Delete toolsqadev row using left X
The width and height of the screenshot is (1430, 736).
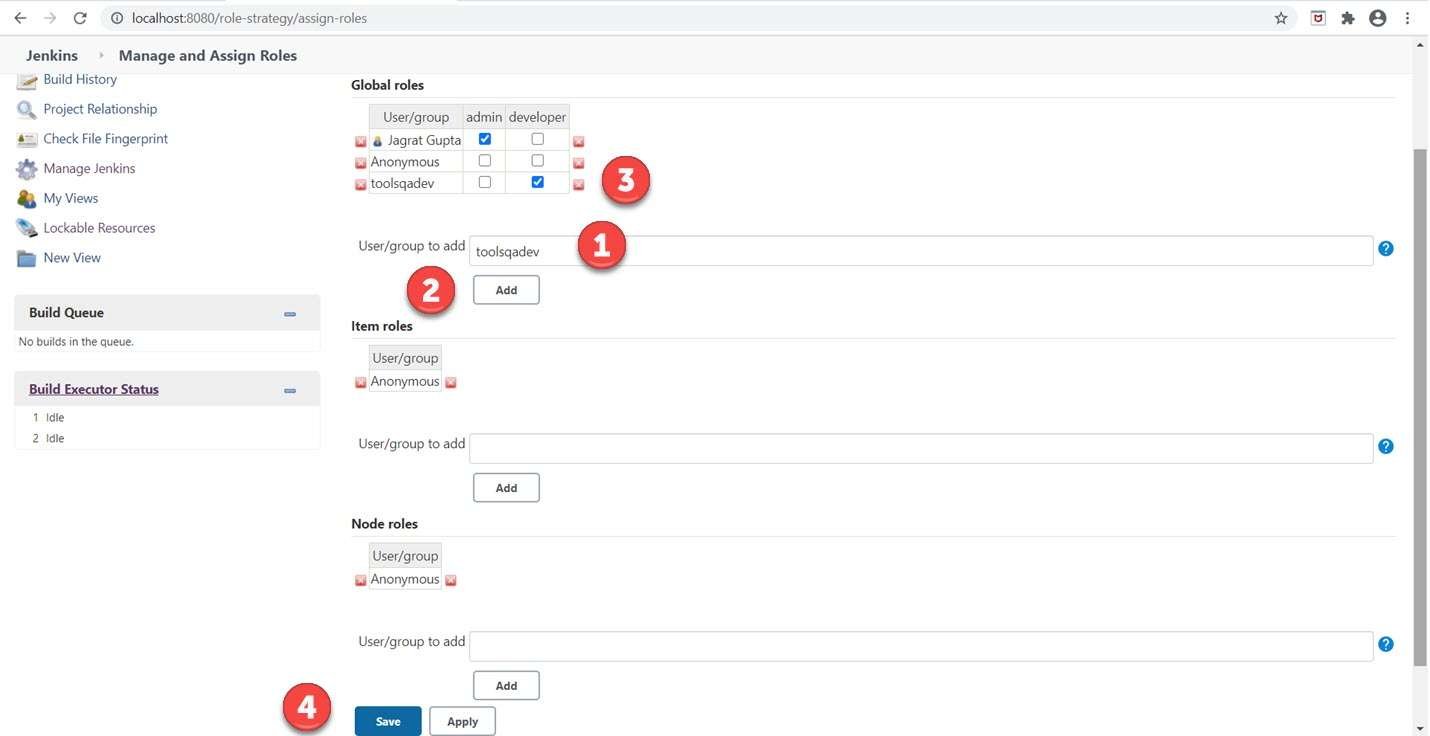361,185
